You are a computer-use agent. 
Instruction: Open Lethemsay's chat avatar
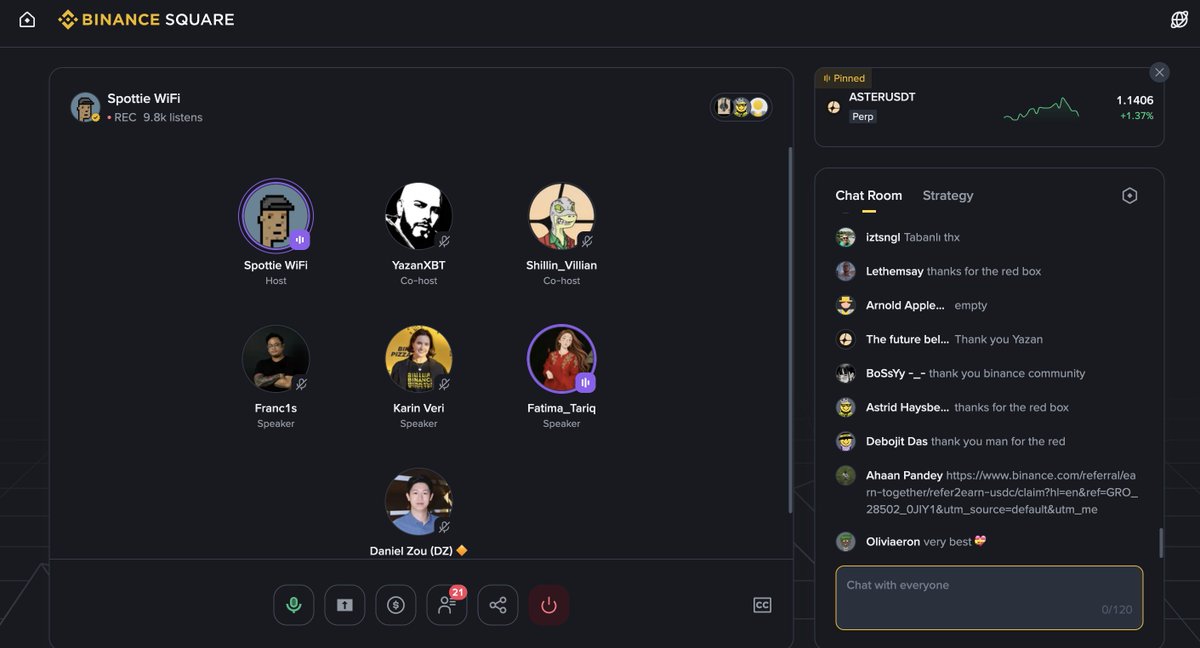846,271
